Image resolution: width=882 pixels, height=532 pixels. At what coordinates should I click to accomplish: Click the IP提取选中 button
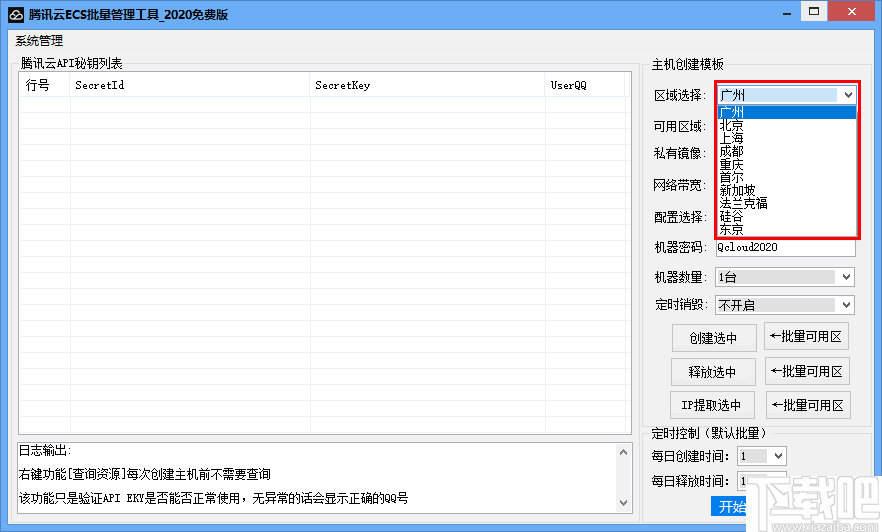pos(712,405)
